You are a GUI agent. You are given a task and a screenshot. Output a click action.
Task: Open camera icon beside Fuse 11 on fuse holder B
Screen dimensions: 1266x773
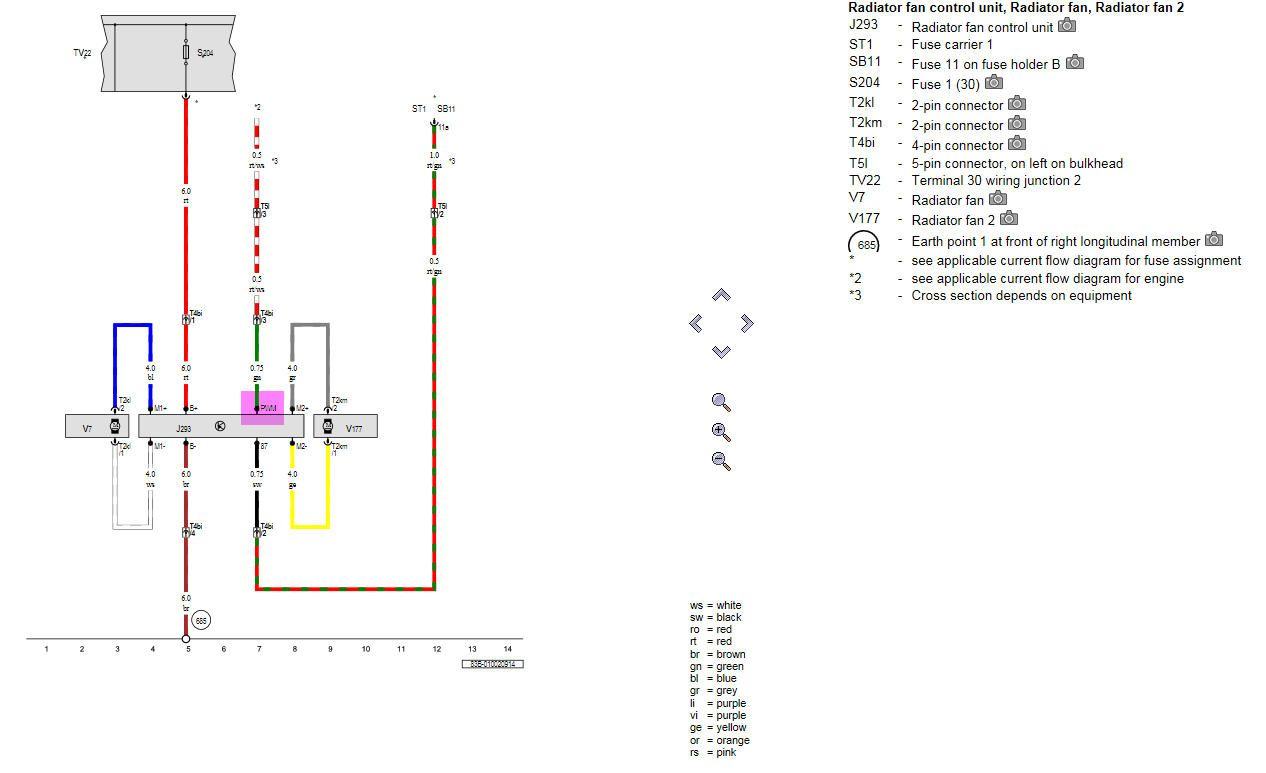click(x=1074, y=62)
